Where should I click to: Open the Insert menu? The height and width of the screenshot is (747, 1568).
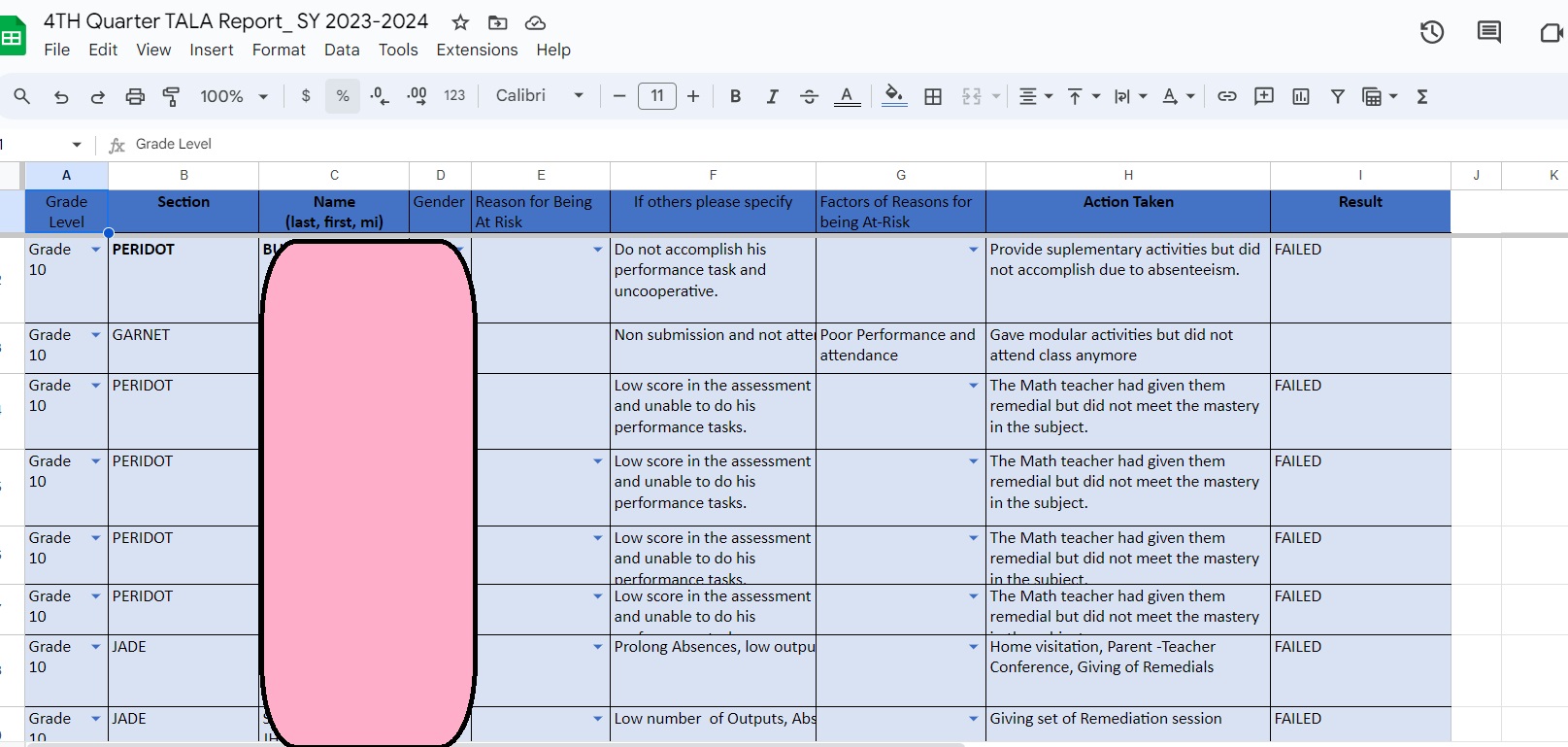(212, 50)
